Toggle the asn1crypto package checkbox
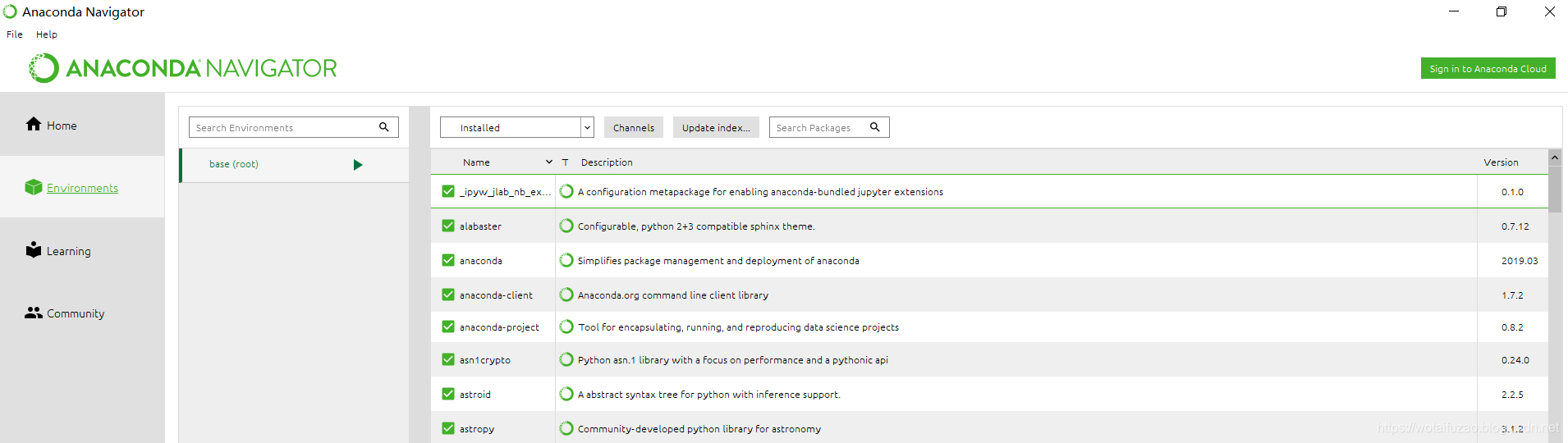The image size is (1568, 443). click(448, 359)
